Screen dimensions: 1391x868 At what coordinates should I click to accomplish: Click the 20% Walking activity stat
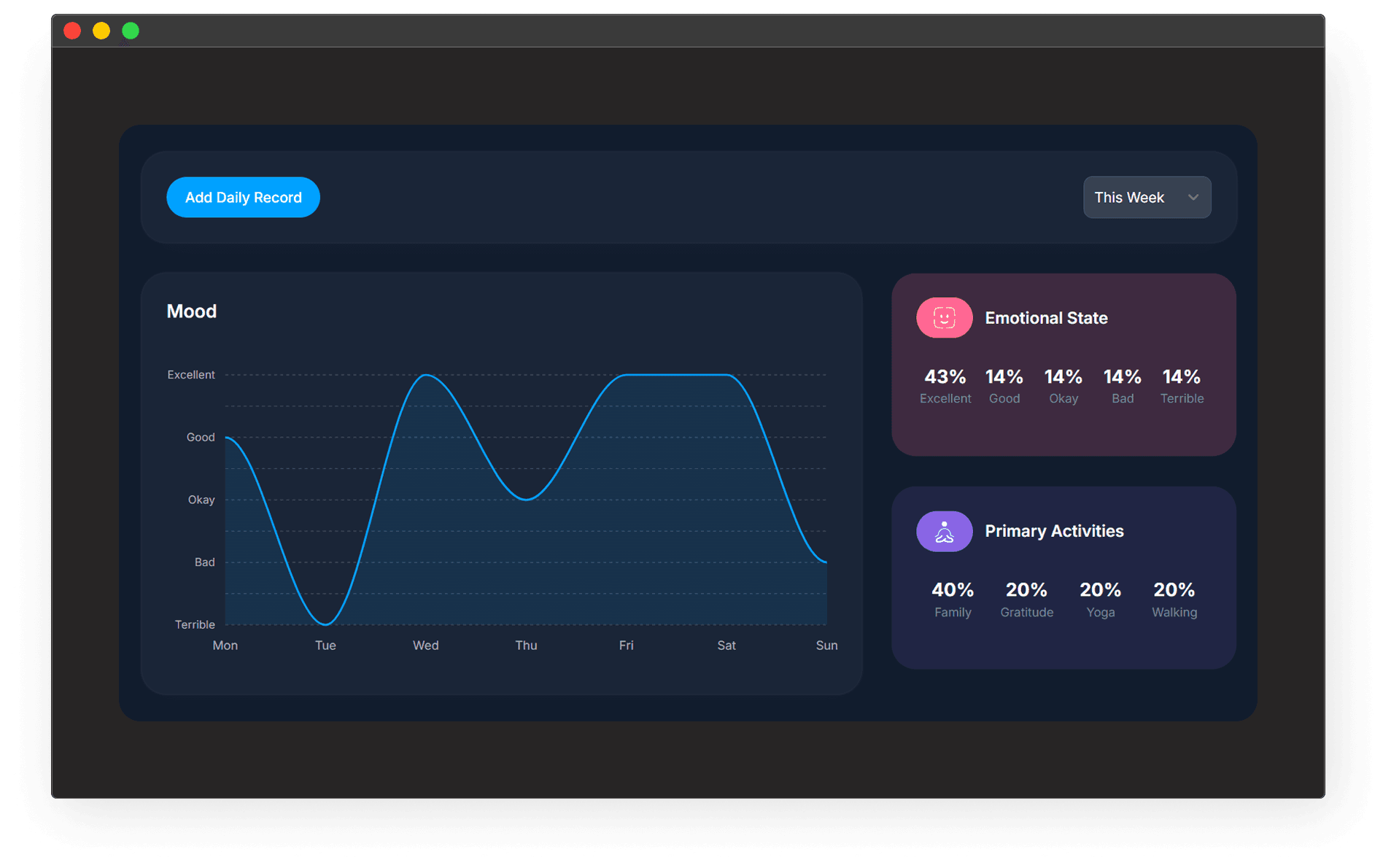(1174, 600)
